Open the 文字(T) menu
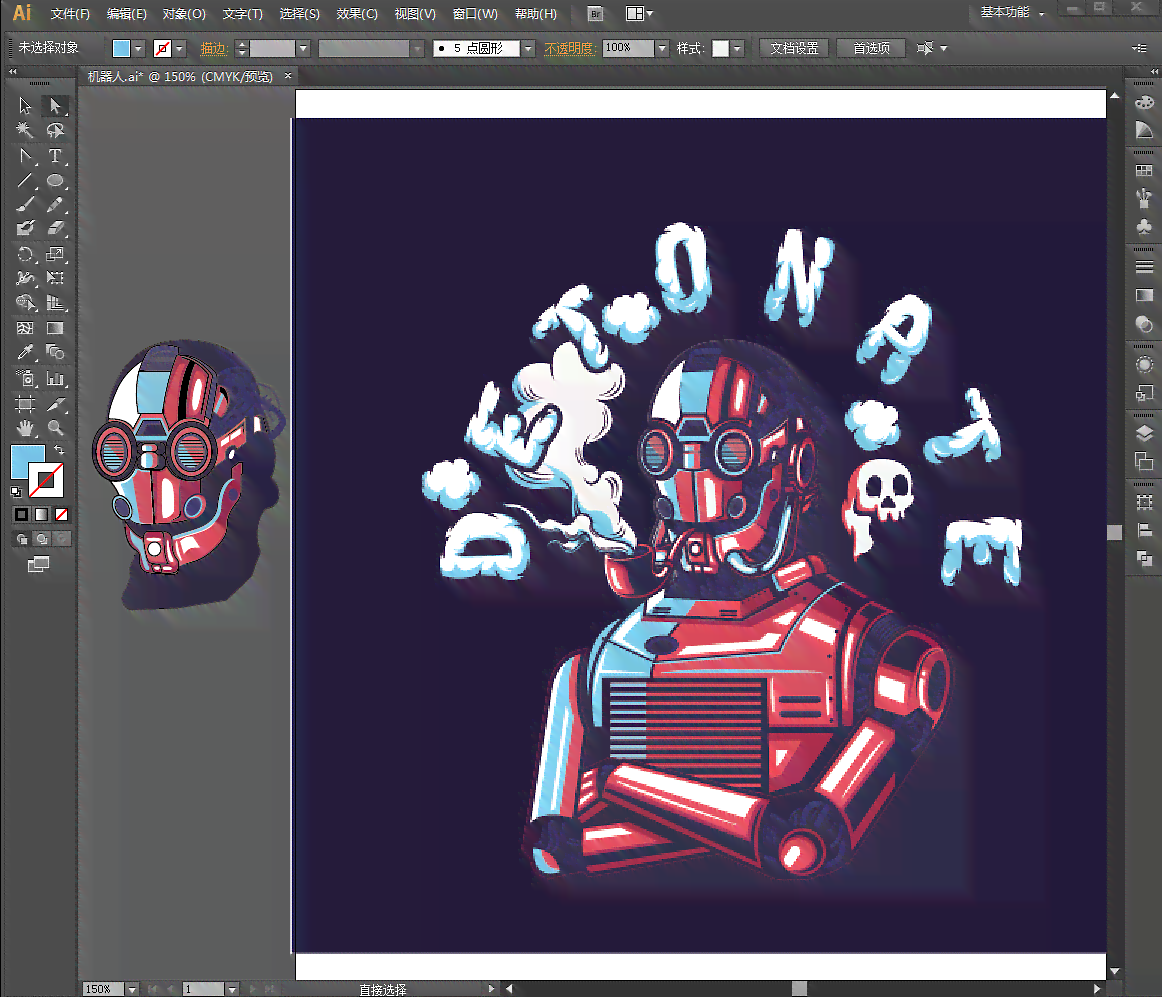 tap(242, 14)
